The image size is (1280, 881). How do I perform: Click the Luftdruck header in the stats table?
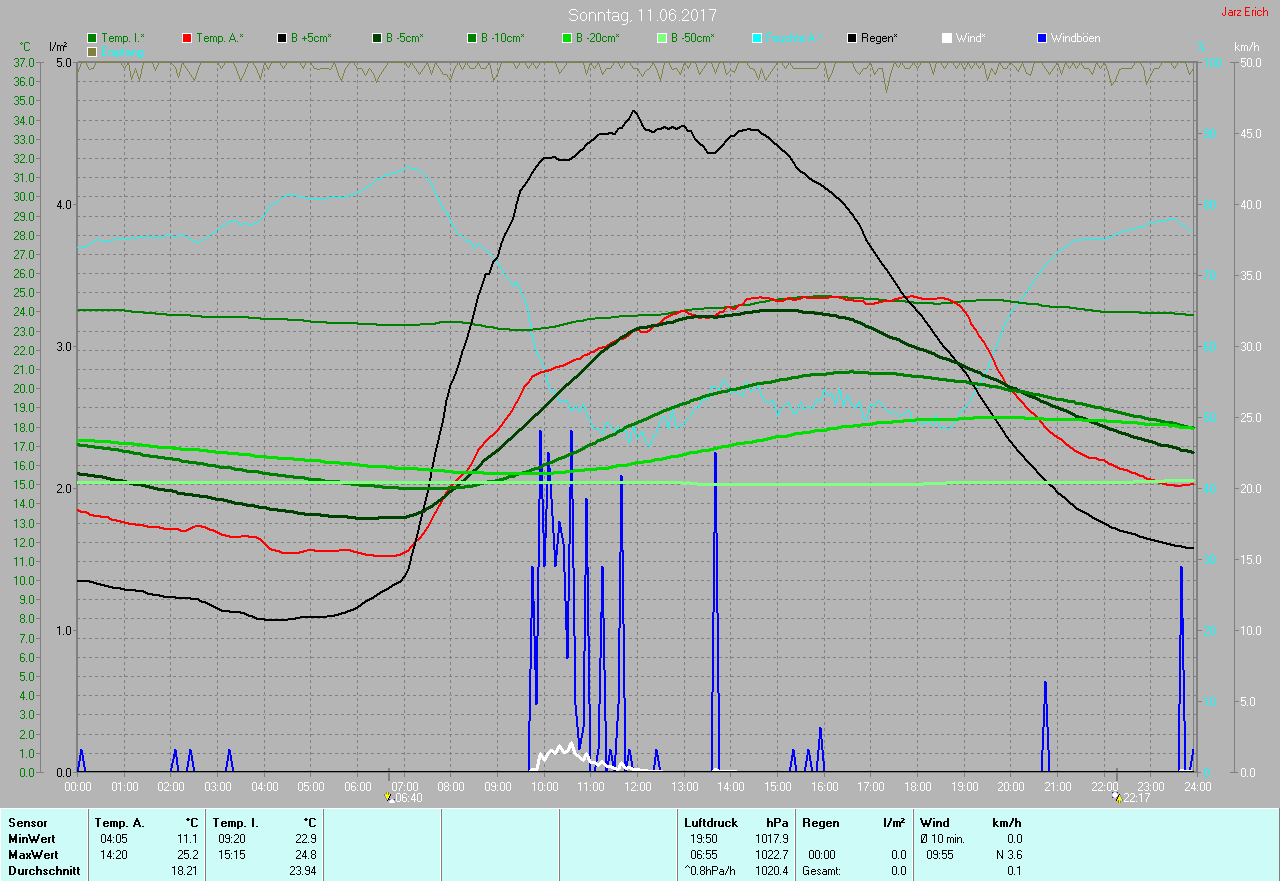click(710, 823)
